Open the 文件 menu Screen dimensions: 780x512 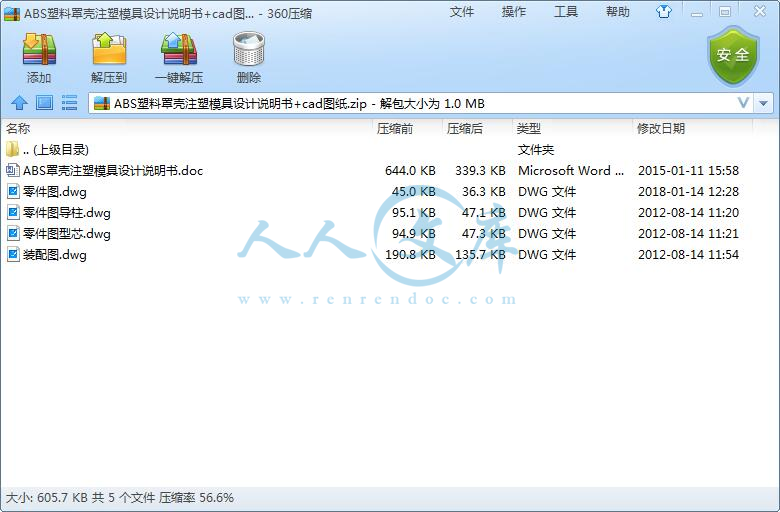pos(462,11)
